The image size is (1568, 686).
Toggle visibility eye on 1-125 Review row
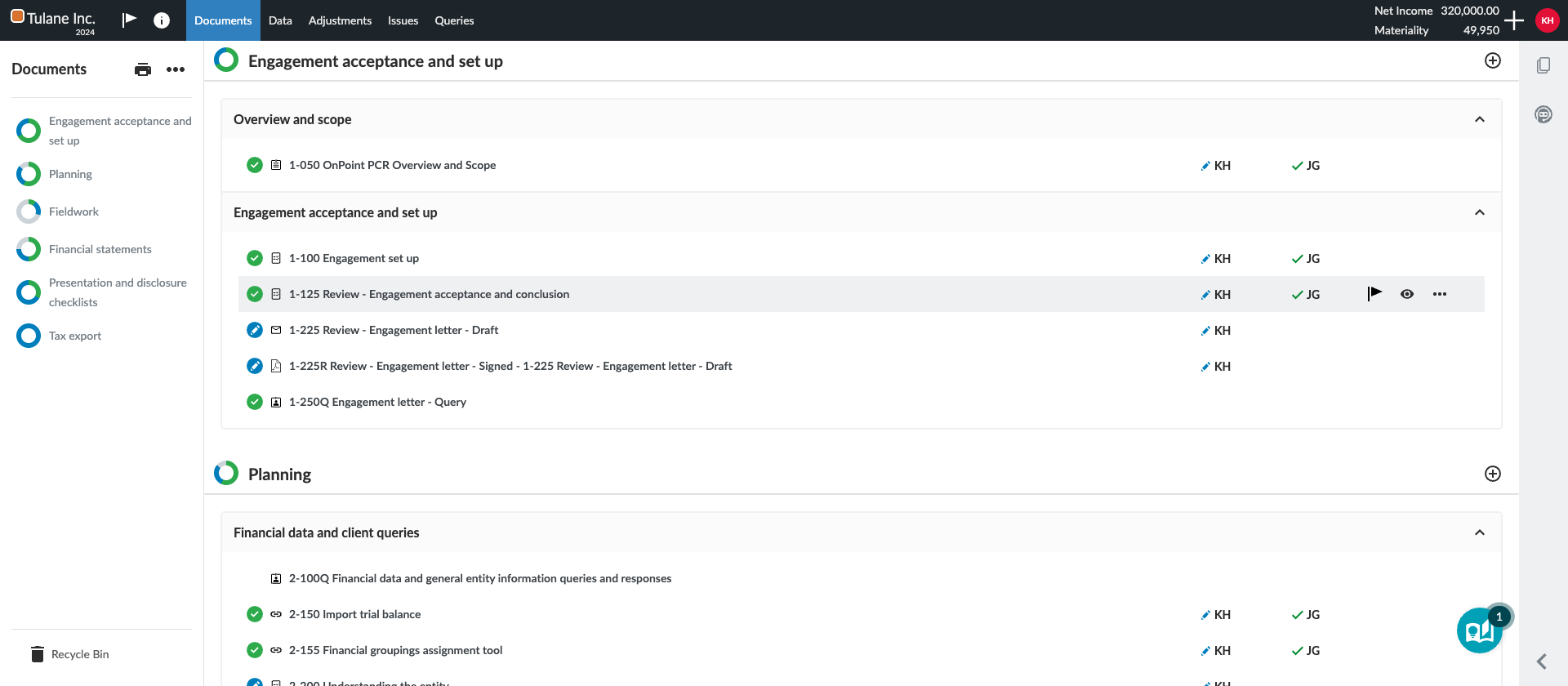pyautogui.click(x=1406, y=294)
